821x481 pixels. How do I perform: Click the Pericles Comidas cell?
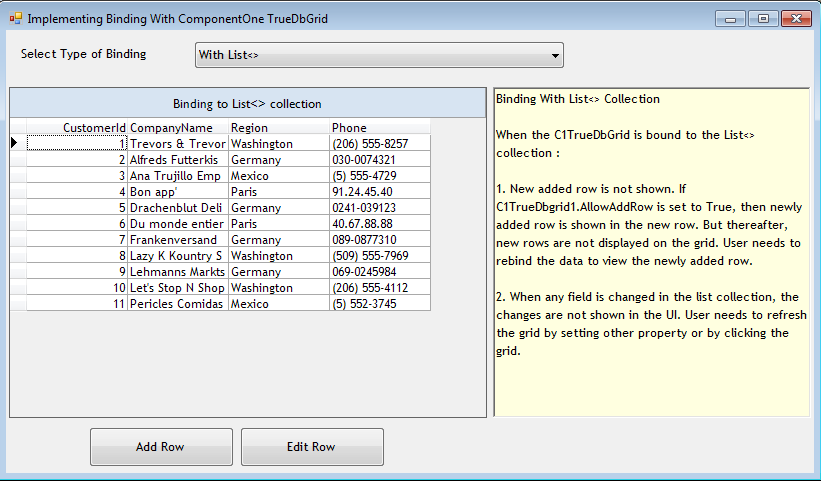tap(177, 304)
